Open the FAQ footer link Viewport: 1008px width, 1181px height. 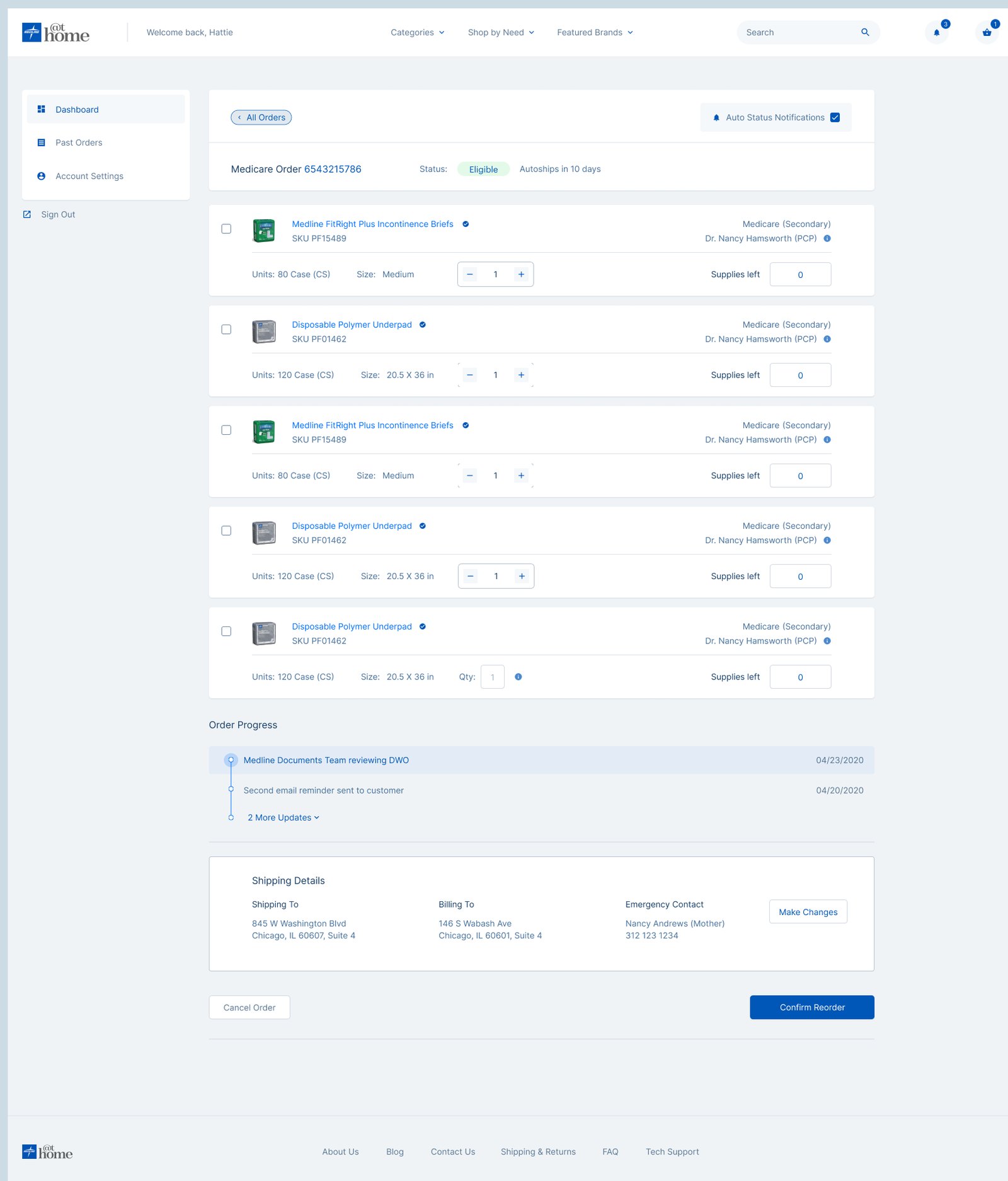[610, 1152]
